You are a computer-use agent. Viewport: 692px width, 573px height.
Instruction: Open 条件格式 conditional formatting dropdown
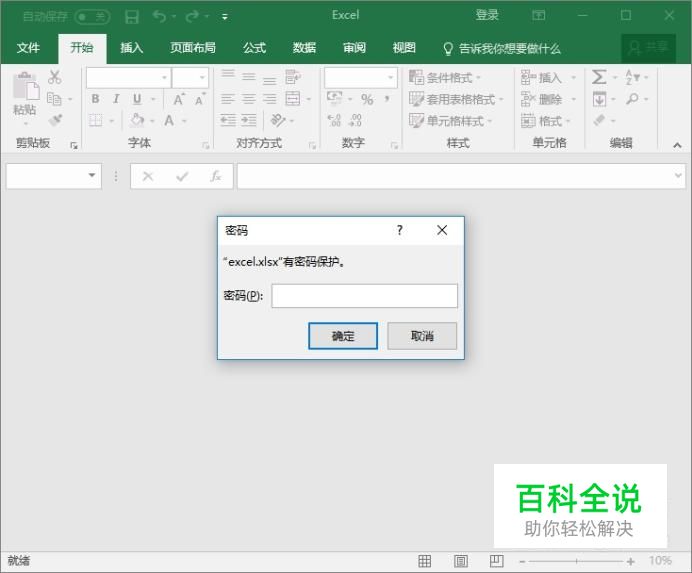pyautogui.click(x=444, y=78)
